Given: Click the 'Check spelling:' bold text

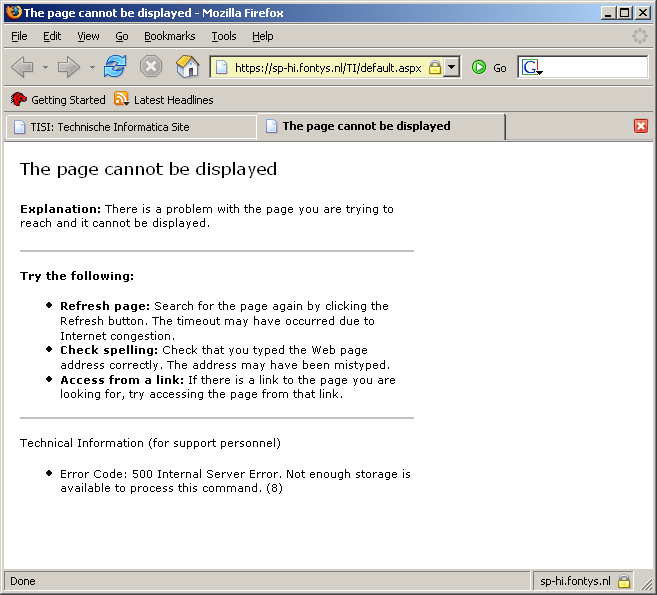Looking at the screenshot, I should (x=109, y=350).
